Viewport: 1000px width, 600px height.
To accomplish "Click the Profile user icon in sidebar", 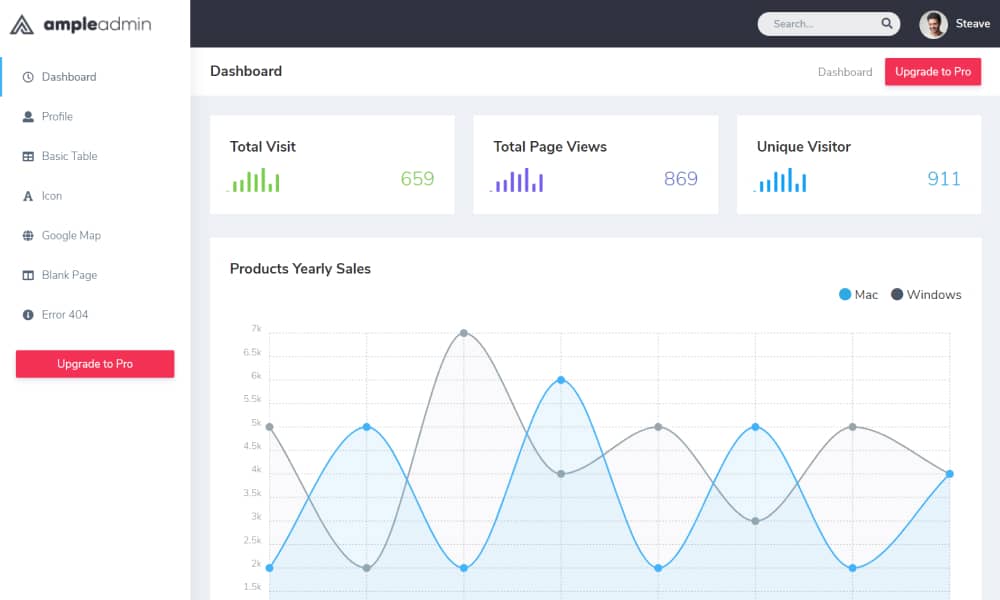I will point(28,117).
